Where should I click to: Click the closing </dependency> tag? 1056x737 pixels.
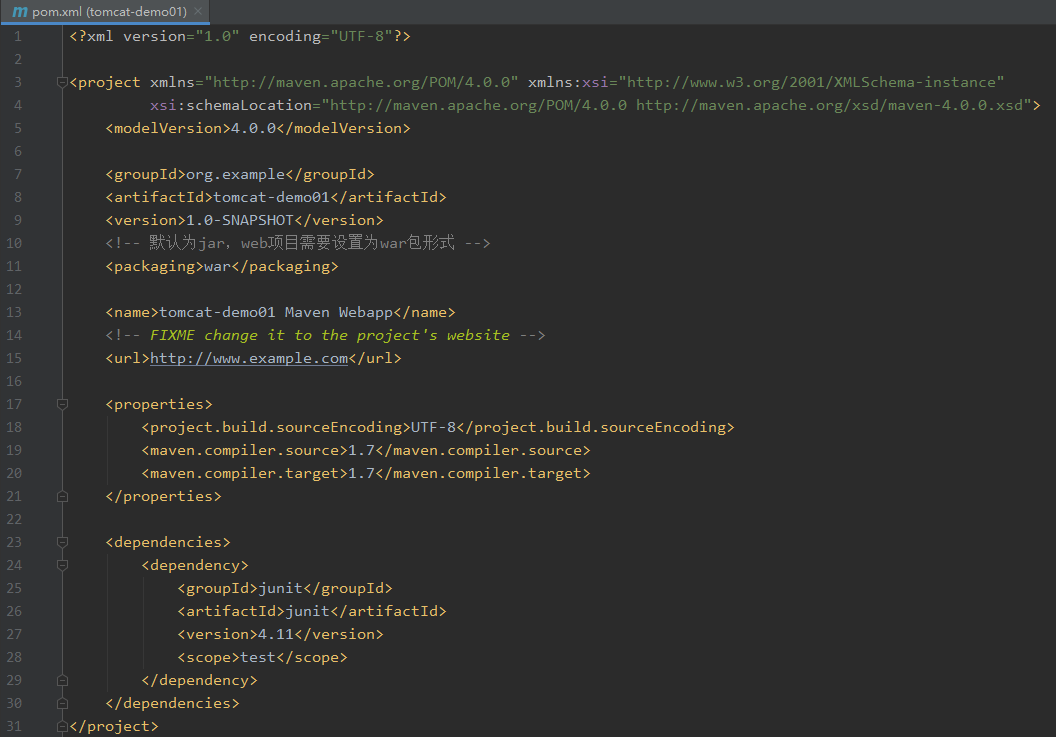199,680
